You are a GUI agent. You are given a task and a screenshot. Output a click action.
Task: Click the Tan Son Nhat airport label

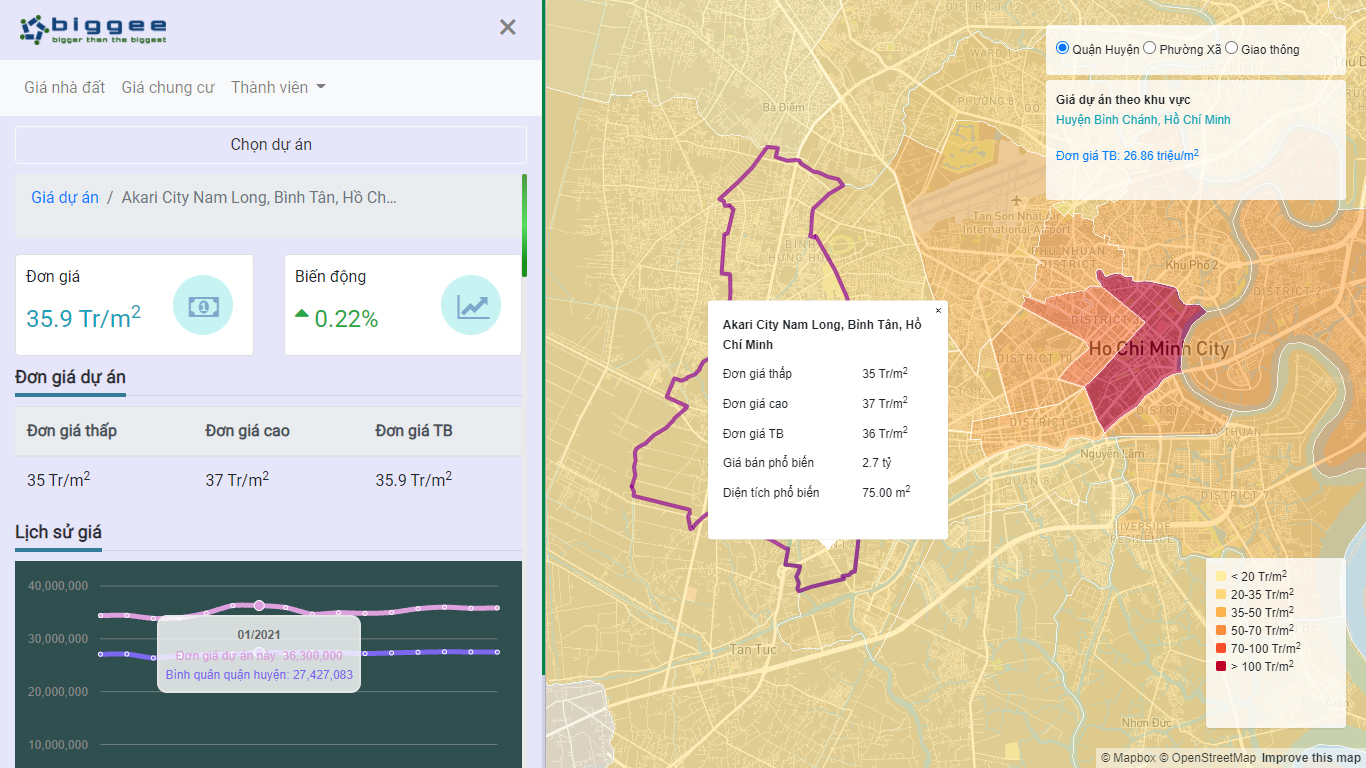(1016, 222)
